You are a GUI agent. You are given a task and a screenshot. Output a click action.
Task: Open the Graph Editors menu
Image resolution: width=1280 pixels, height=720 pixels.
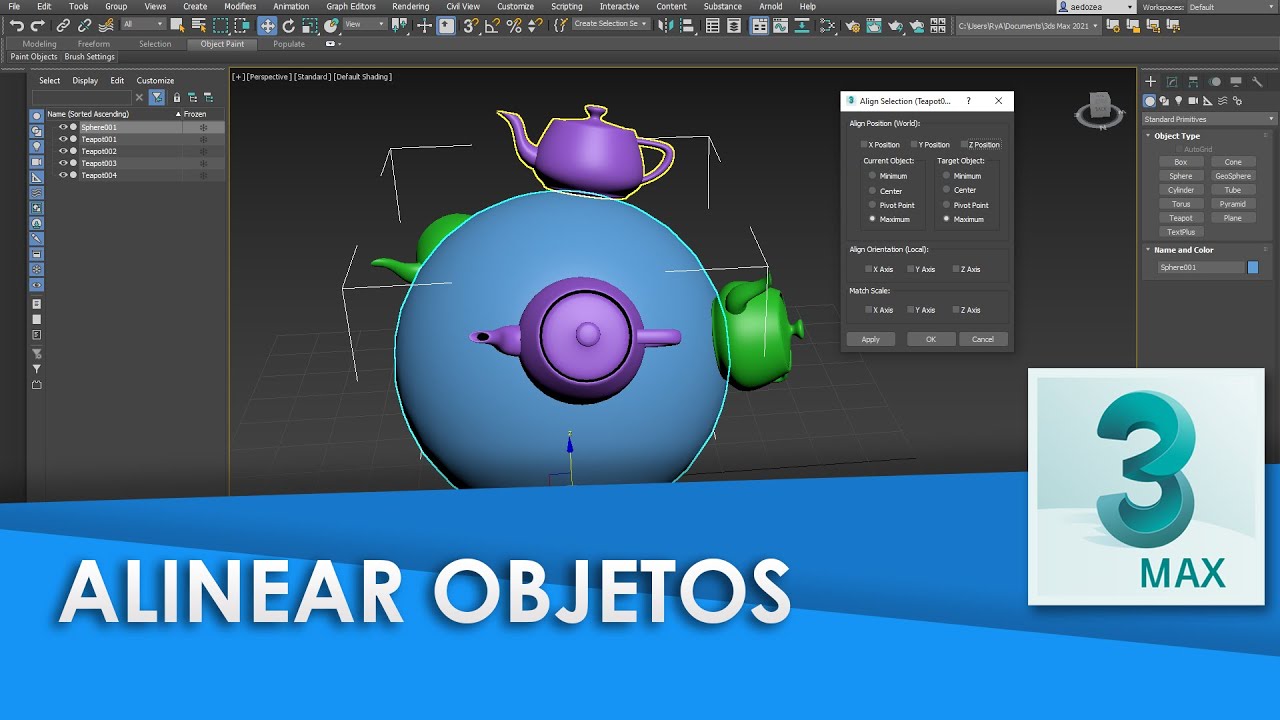tap(351, 6)
